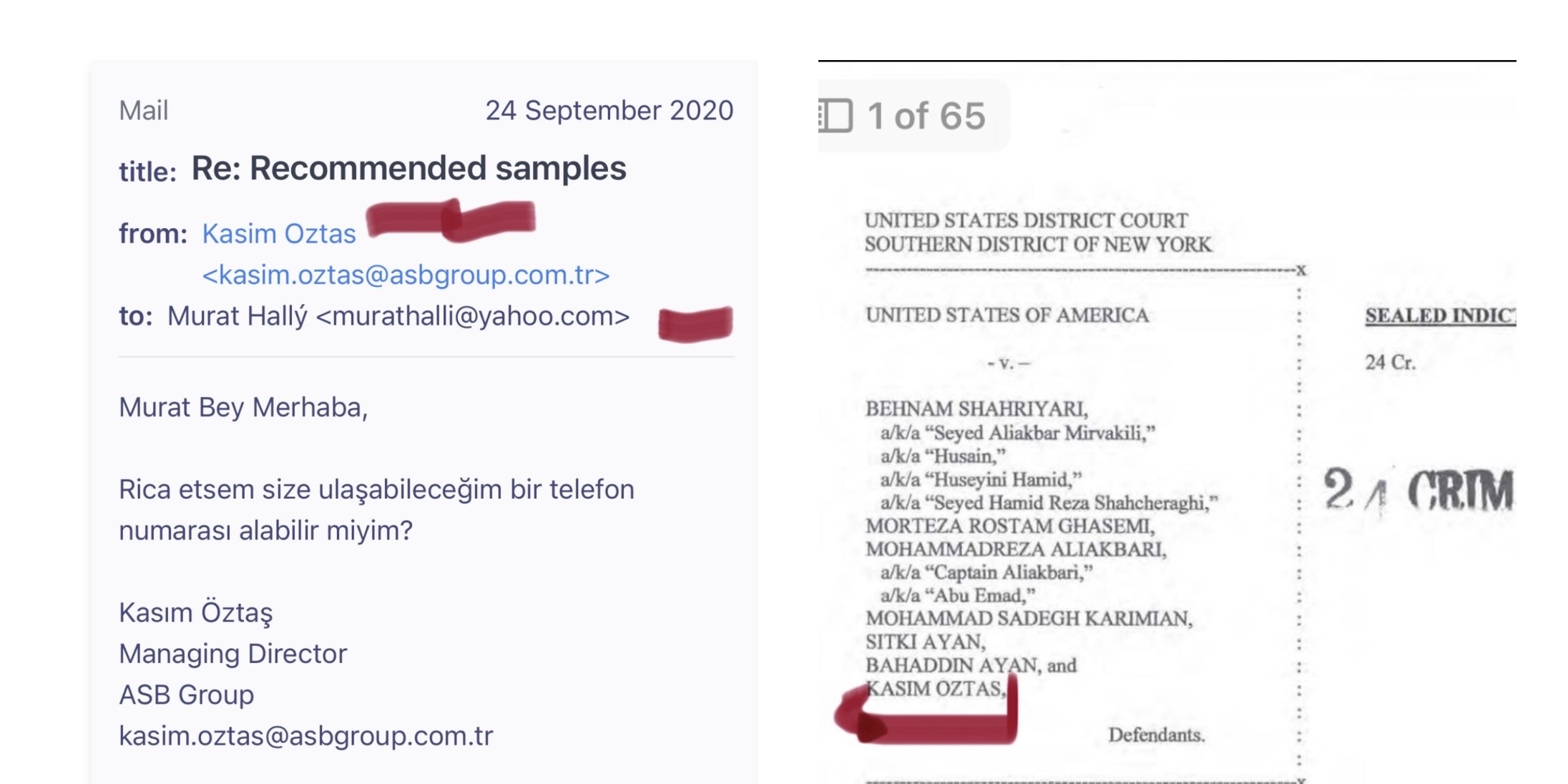Click the BEHNAM SHAHRIYARI defendant name
Image resolution: width=1568 pixels, height=784 pixels.
pos(976,409)
